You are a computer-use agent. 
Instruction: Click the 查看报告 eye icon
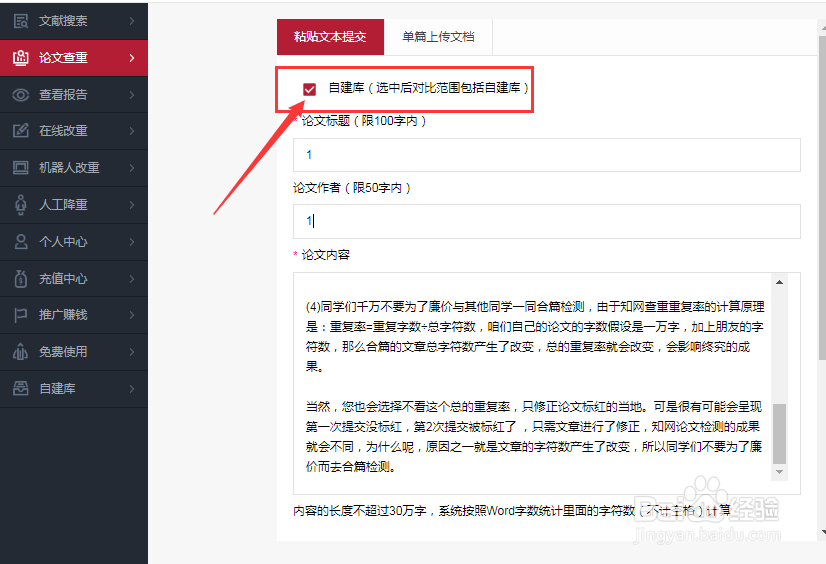[x=21, y=95]
